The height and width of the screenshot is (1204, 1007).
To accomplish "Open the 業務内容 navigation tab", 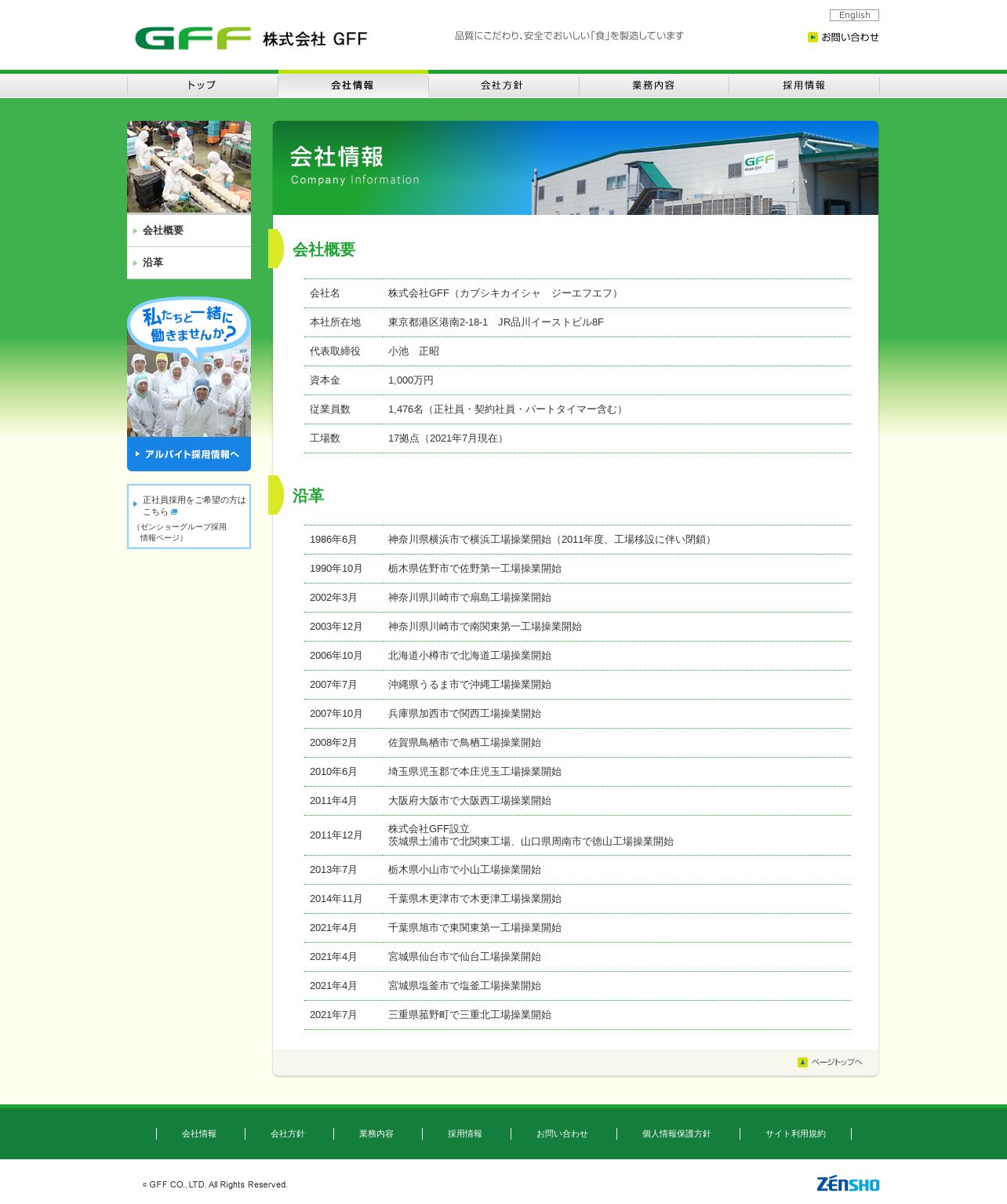I will [654, 85].
